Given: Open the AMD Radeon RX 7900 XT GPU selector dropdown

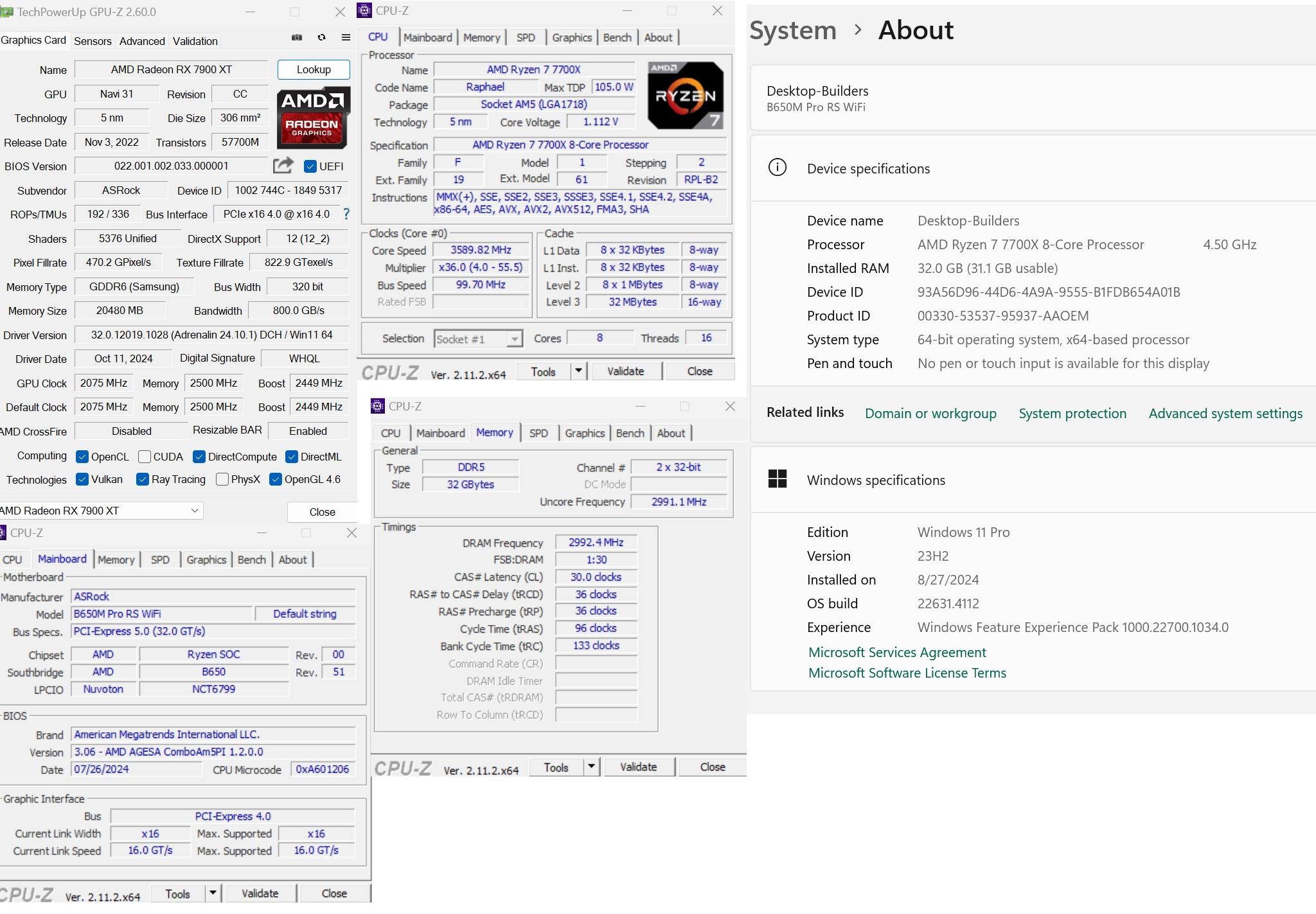Looking at the screenshot, I should pyautogui.click(x=100, y=511).
